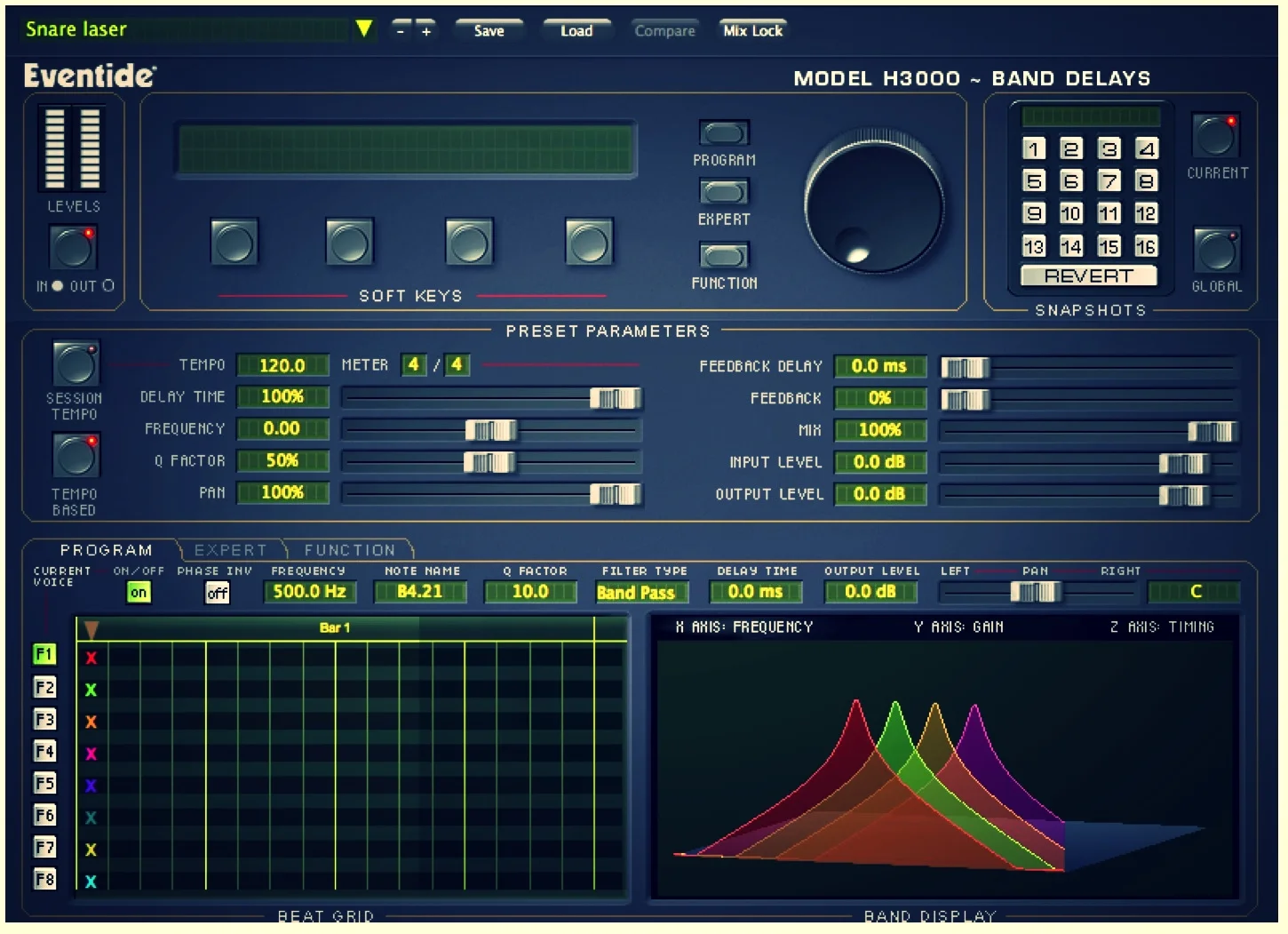Select the FUNCTION mode button

(x=724, y=256)
